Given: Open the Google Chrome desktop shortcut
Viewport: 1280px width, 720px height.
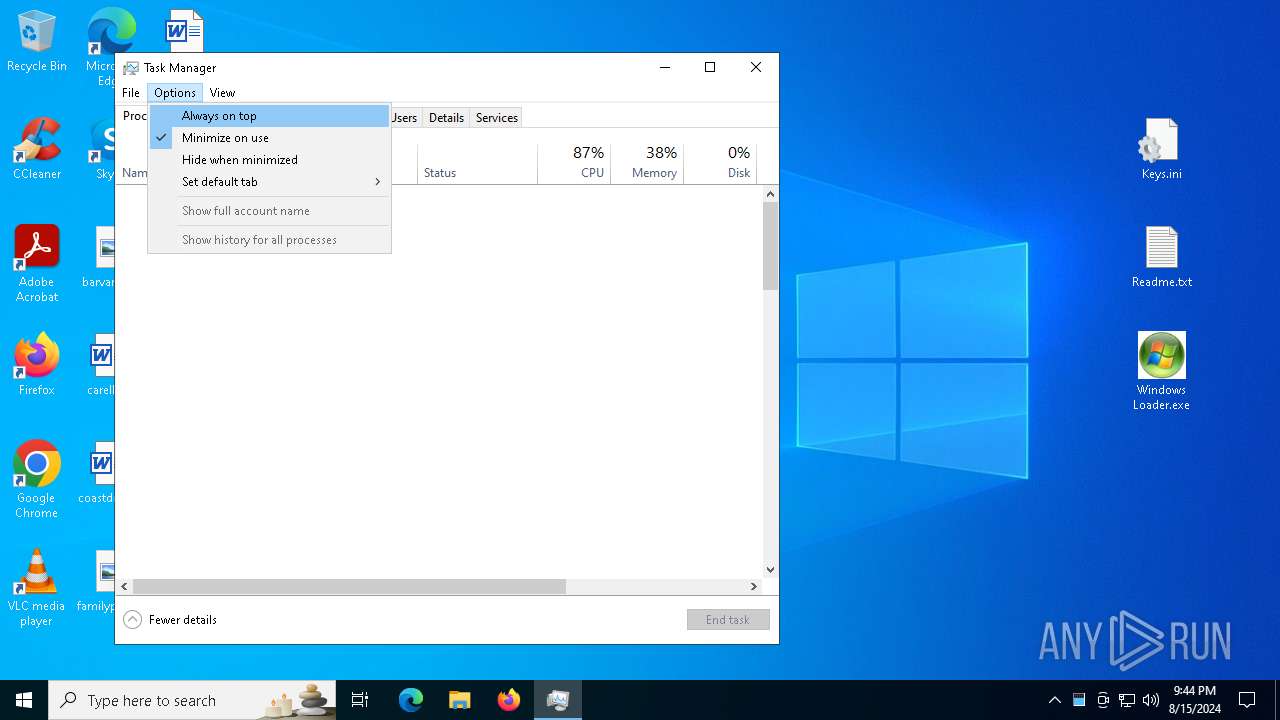Looking at the screenshot, I should pyautogui.click(x=37, y=480).
